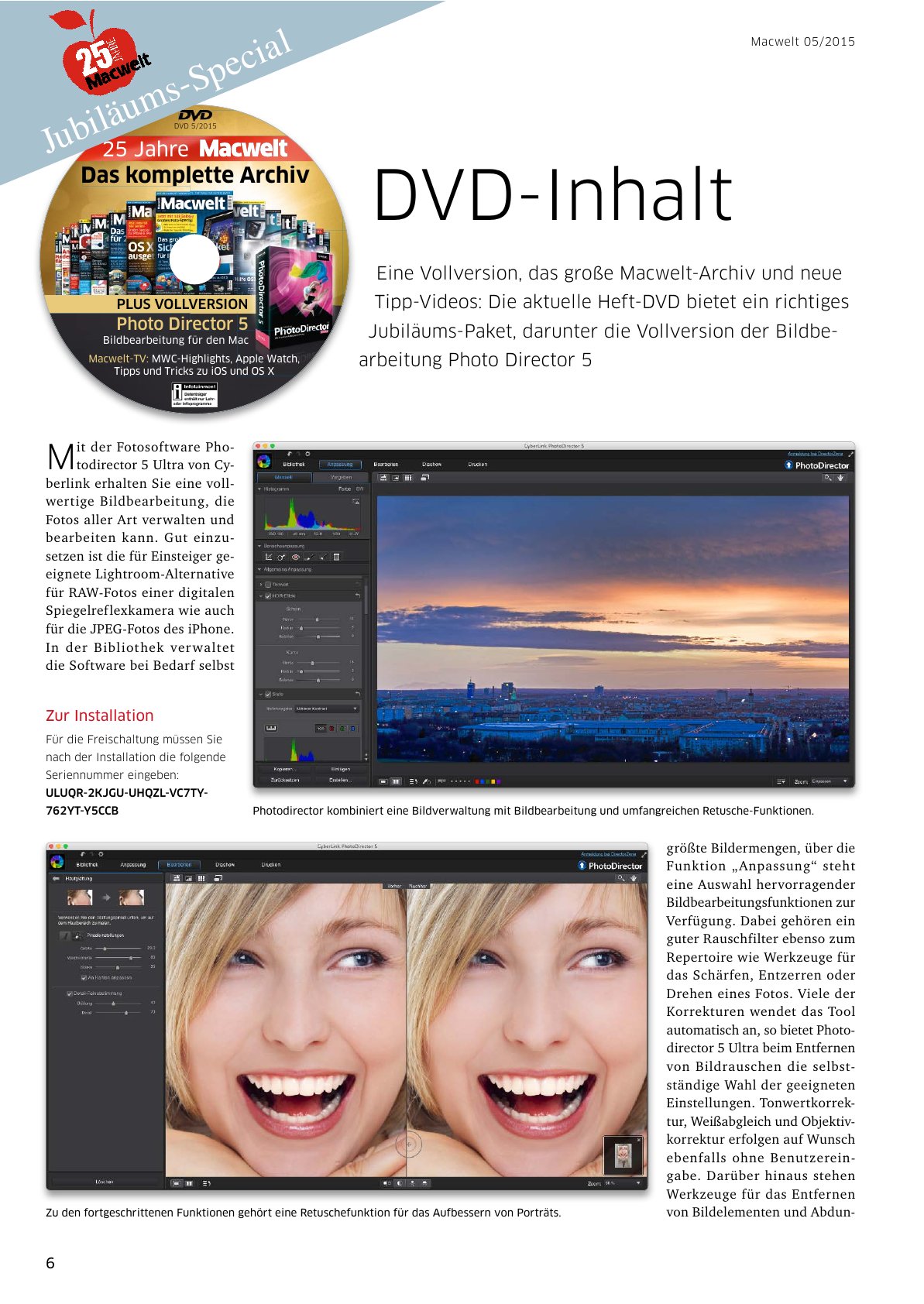Open Anpassung tab in portrait window
The height and width of the screenshot is (1304, 924).
click(x=133, y=864)
